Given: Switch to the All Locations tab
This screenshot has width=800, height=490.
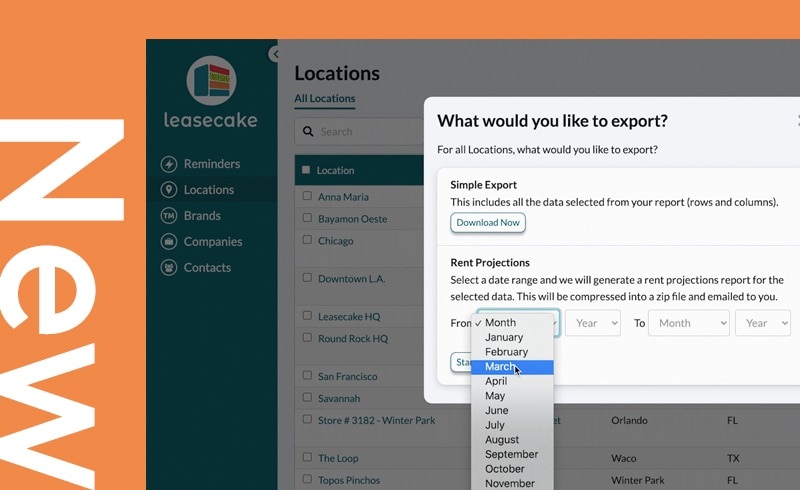Looking at the screenshot, I should (x=324, y=99).
